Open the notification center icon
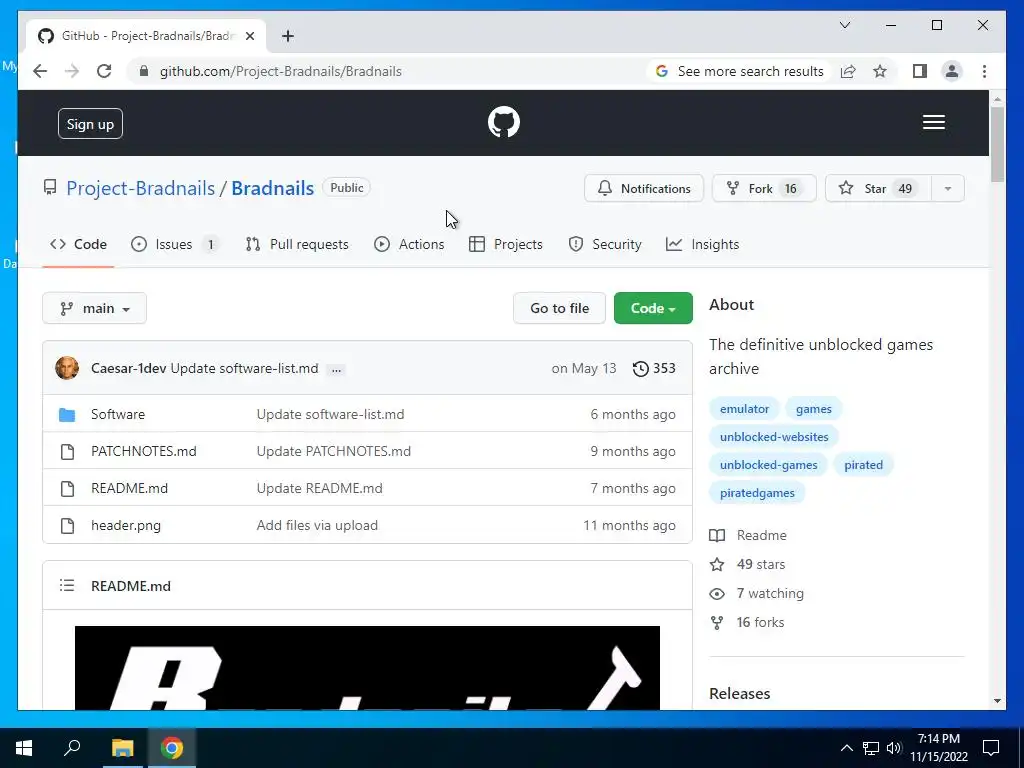 991,748
